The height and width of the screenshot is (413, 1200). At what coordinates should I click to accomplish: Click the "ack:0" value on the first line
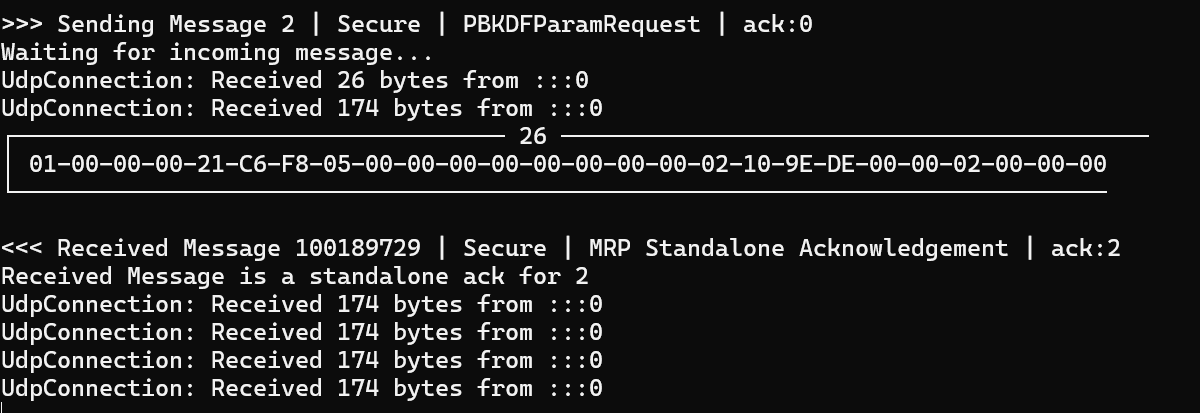[x=777, y=24]
